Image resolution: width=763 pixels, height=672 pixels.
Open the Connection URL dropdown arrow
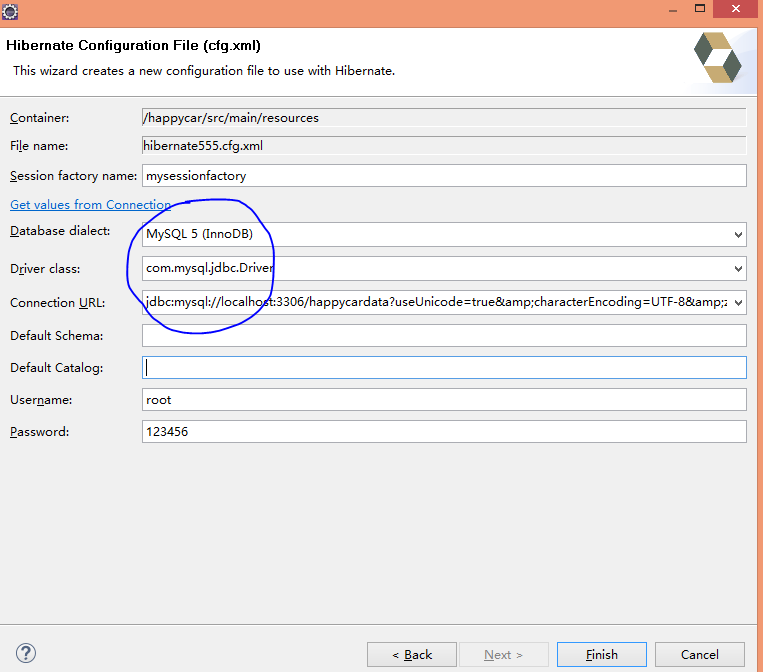(x=738, y=303)
